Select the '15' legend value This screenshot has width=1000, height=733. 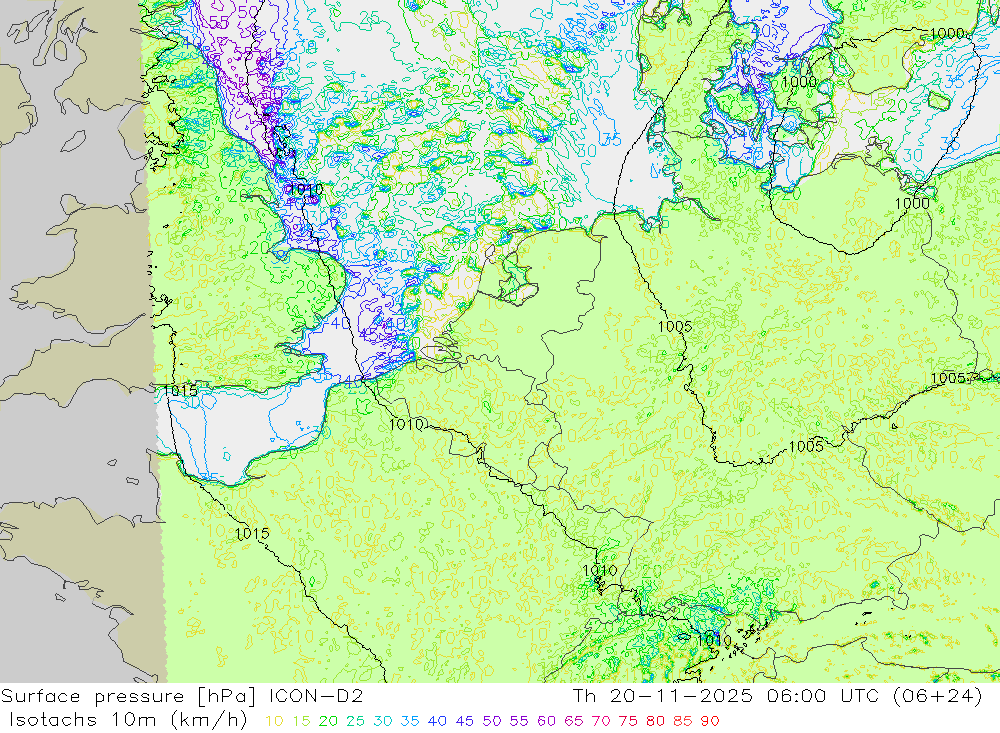(x=302, y=721)
